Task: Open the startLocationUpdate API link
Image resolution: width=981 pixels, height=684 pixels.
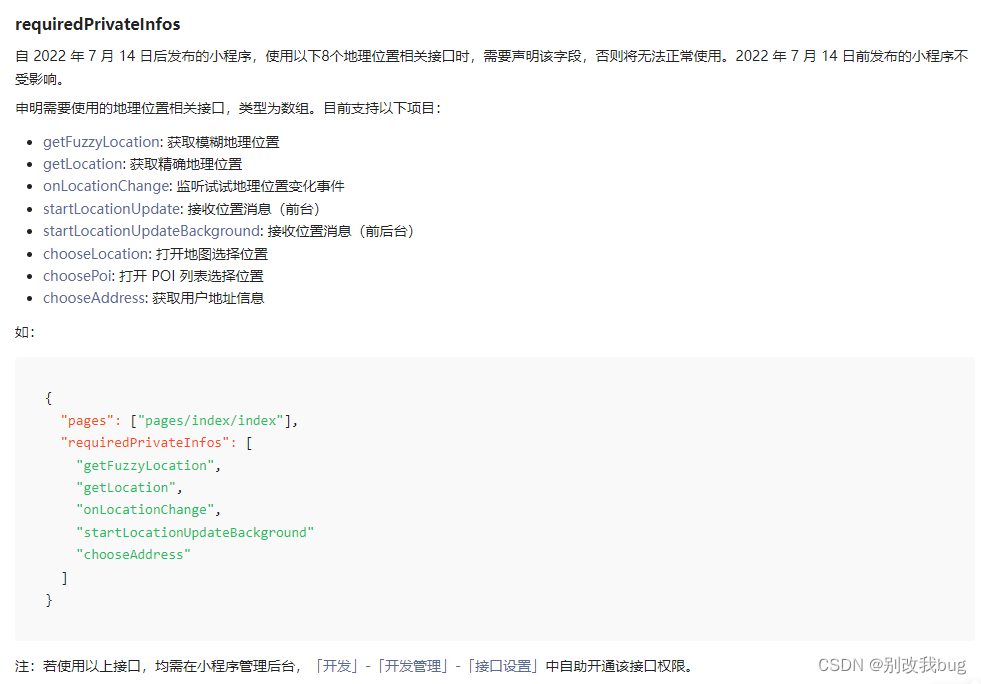Action: point(111,208)
